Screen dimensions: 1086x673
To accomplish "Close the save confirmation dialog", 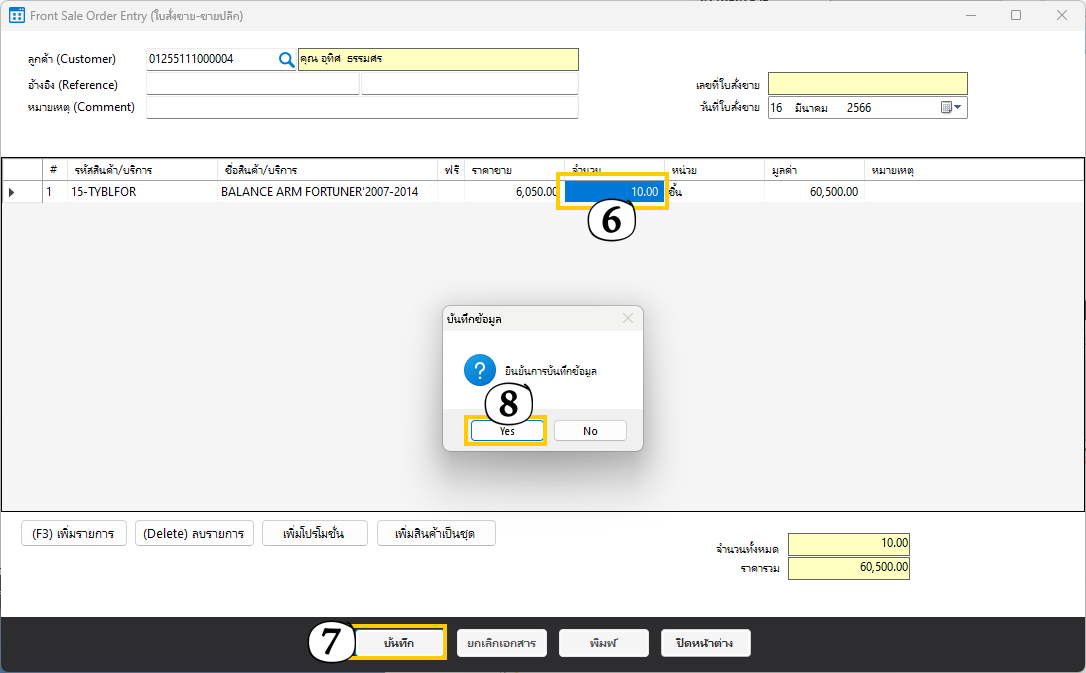I will point(628,319).
